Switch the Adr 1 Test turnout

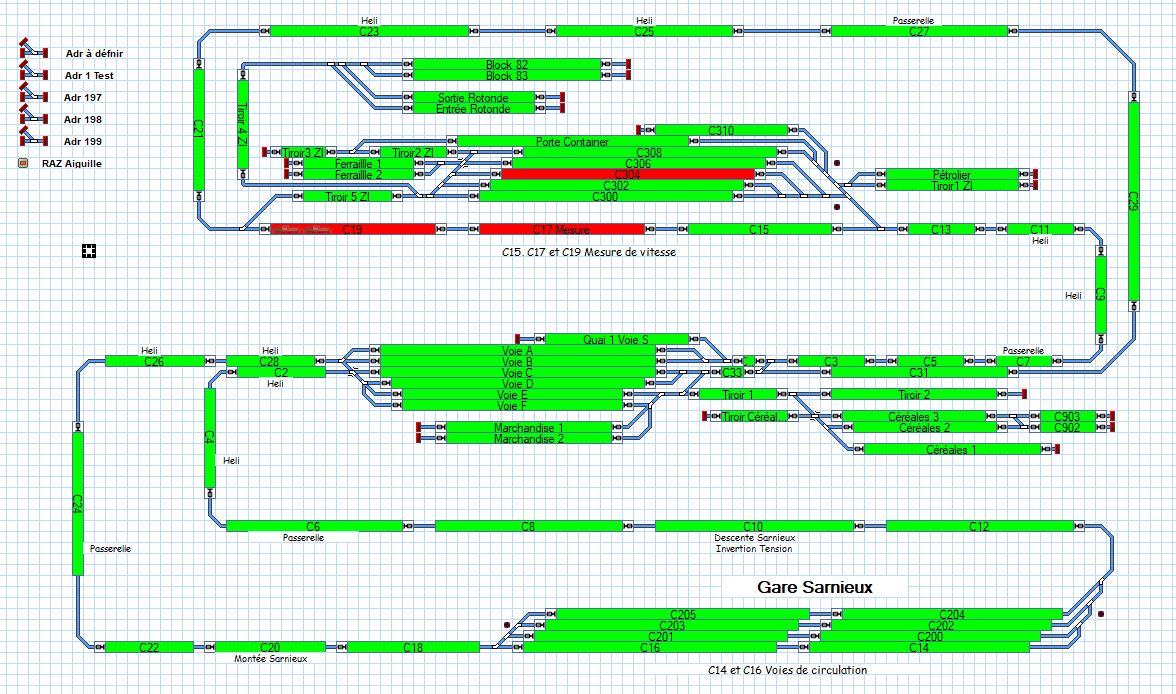tap(32, 75)
